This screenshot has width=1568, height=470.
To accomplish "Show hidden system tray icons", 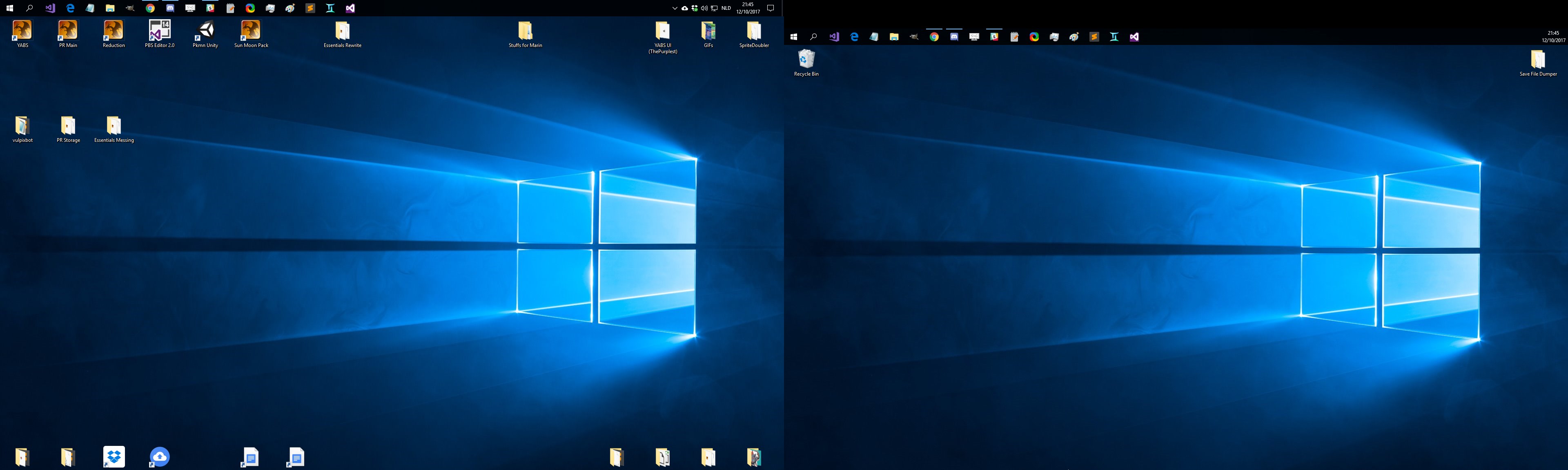I will (x=675, y=9).
